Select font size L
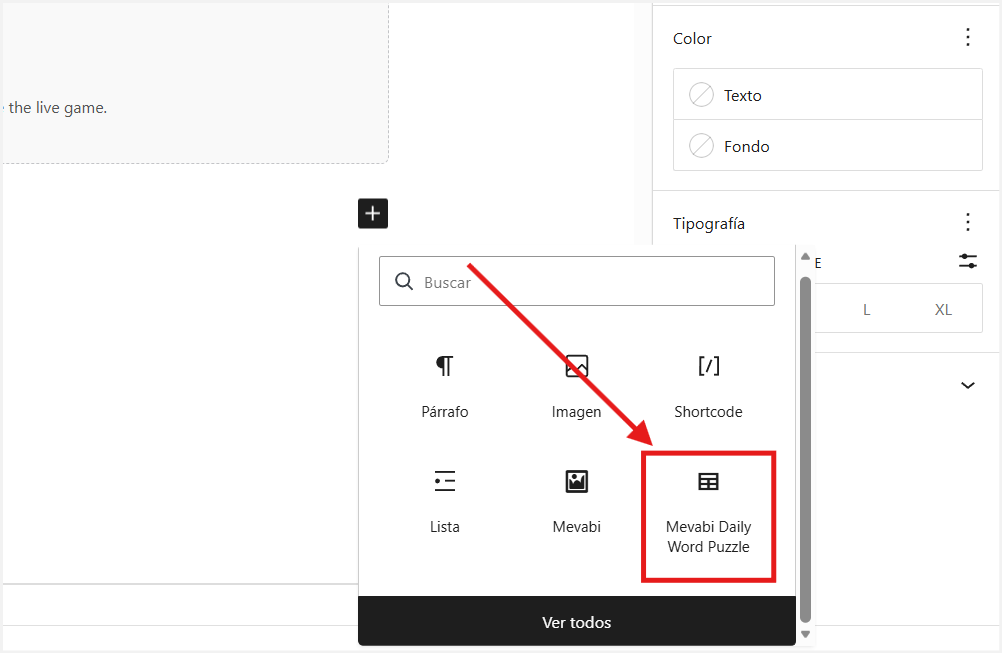The image size is (1002, 653). (x=867, y=310)
